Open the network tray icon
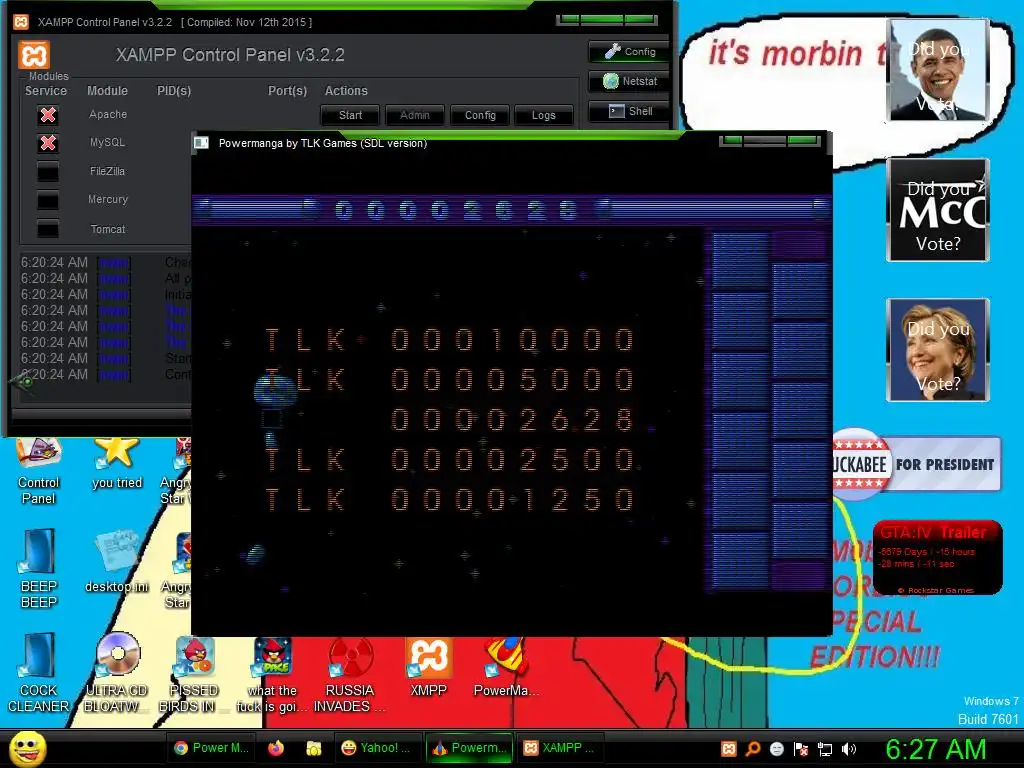Image resolution: width=1024 pixels, height=768 pixels. (x=825, y=749)
